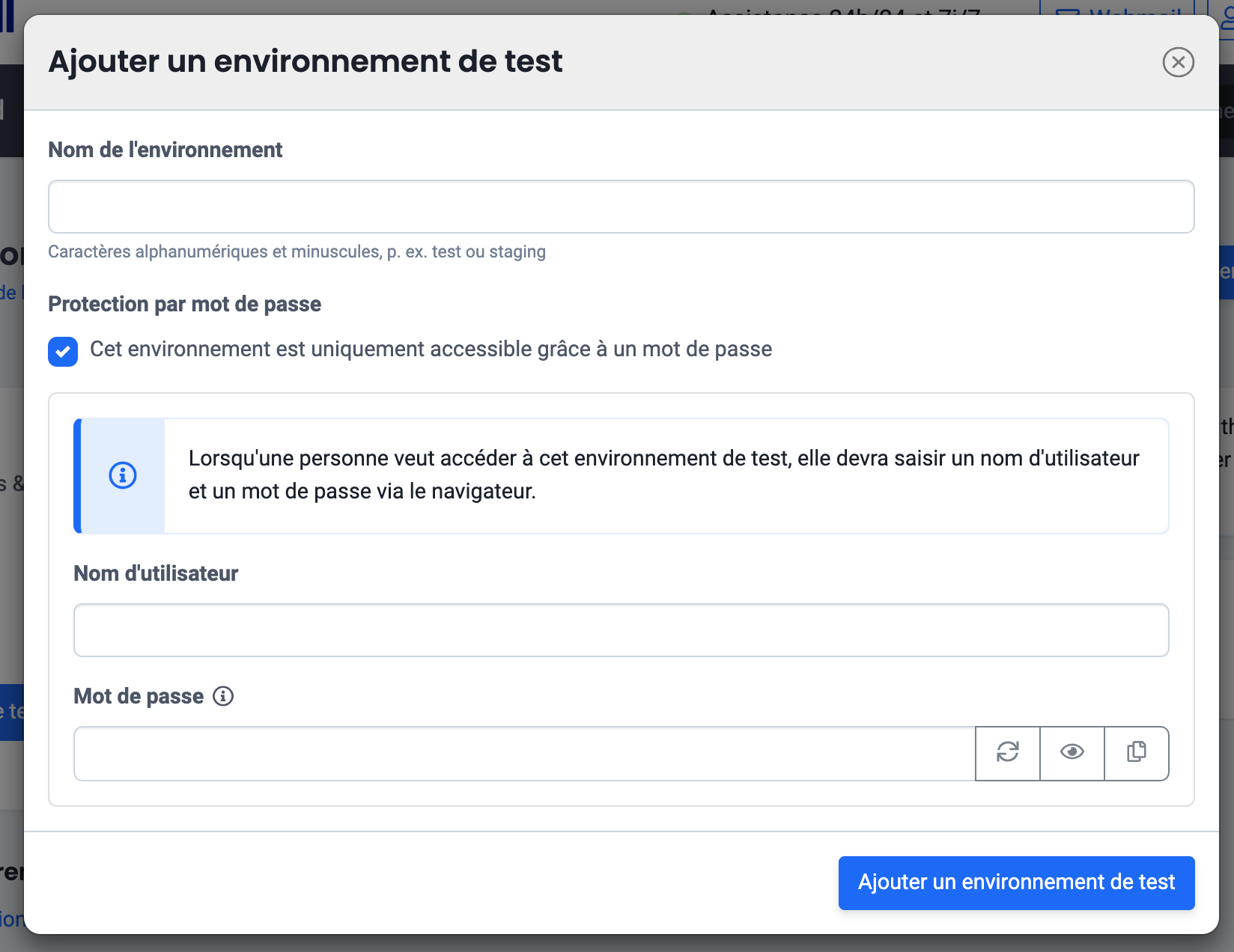Click the Webmail envelope icon behind the dialog
The height and width of the screenshot is (952, 1234).
click(x=1069, y=10)
